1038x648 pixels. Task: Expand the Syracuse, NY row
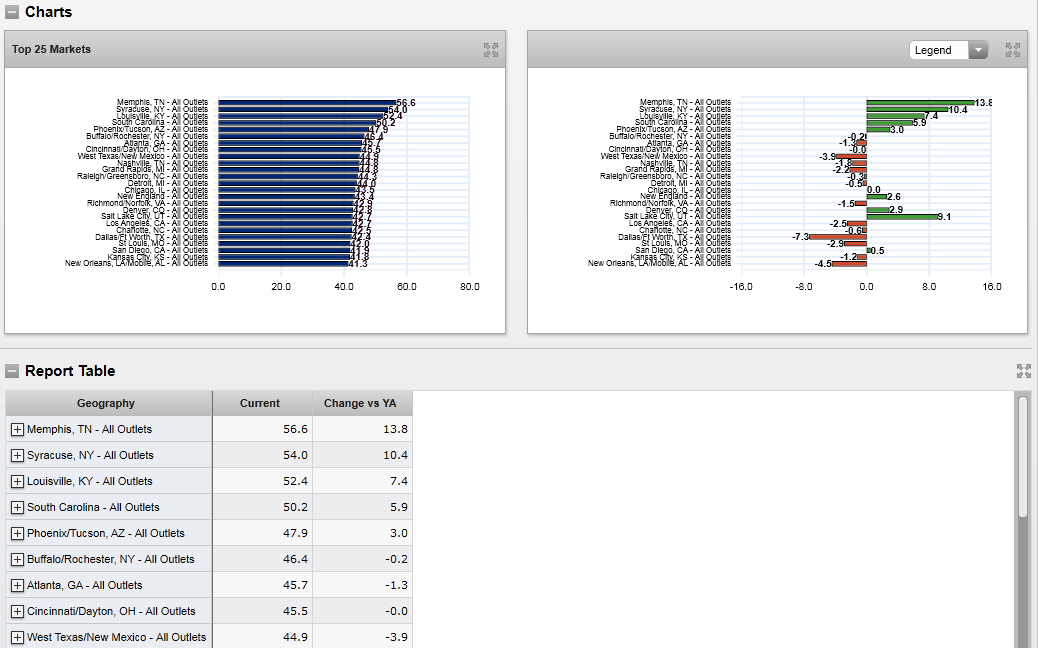(17, 455)
